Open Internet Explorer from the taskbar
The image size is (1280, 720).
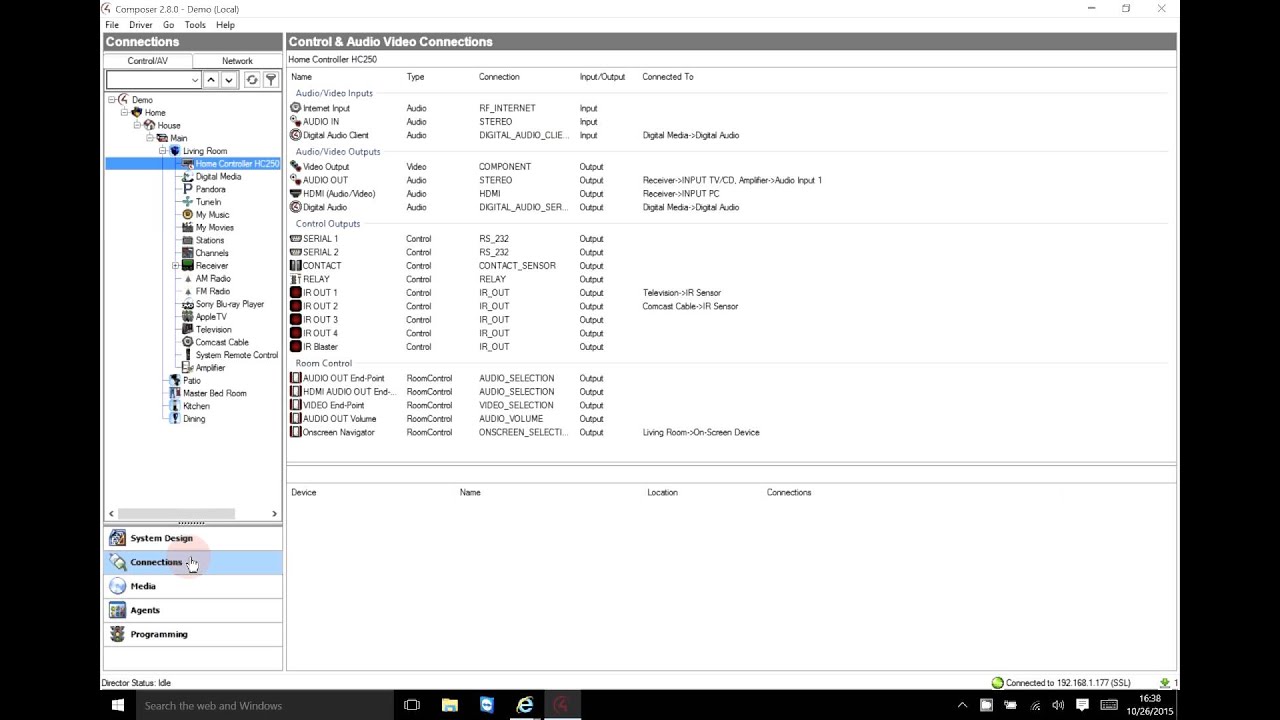point(524,705)
